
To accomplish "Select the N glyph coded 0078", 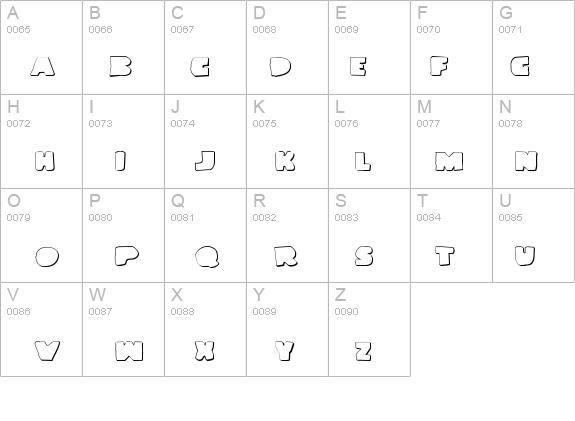I will click(534, 142).
